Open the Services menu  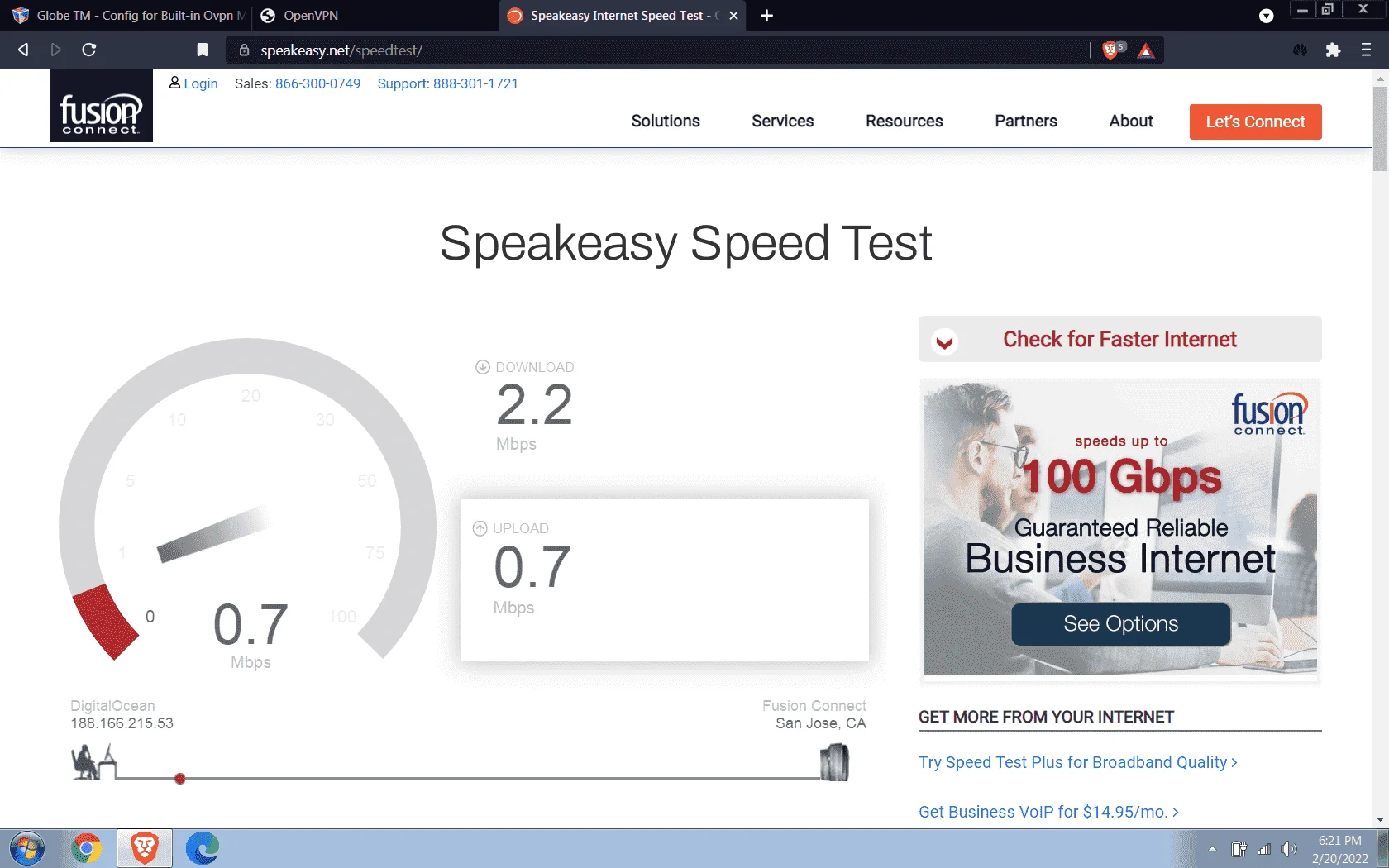tap(783, 121)
